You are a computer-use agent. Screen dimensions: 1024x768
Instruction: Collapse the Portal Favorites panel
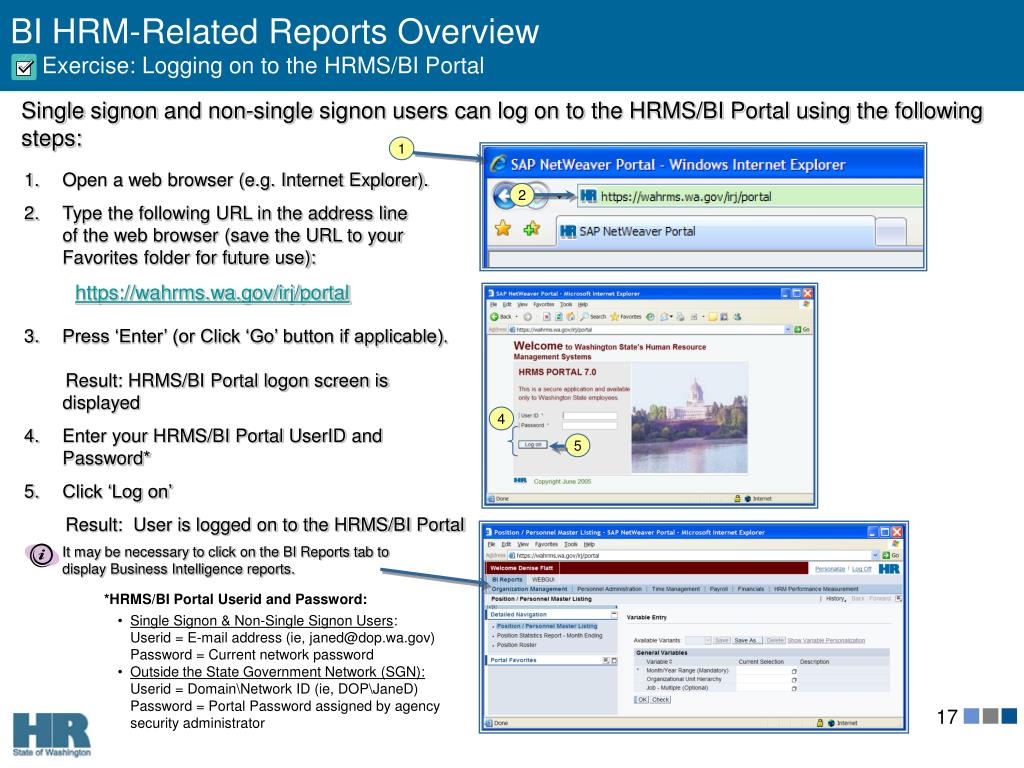[x=614, y=660]
